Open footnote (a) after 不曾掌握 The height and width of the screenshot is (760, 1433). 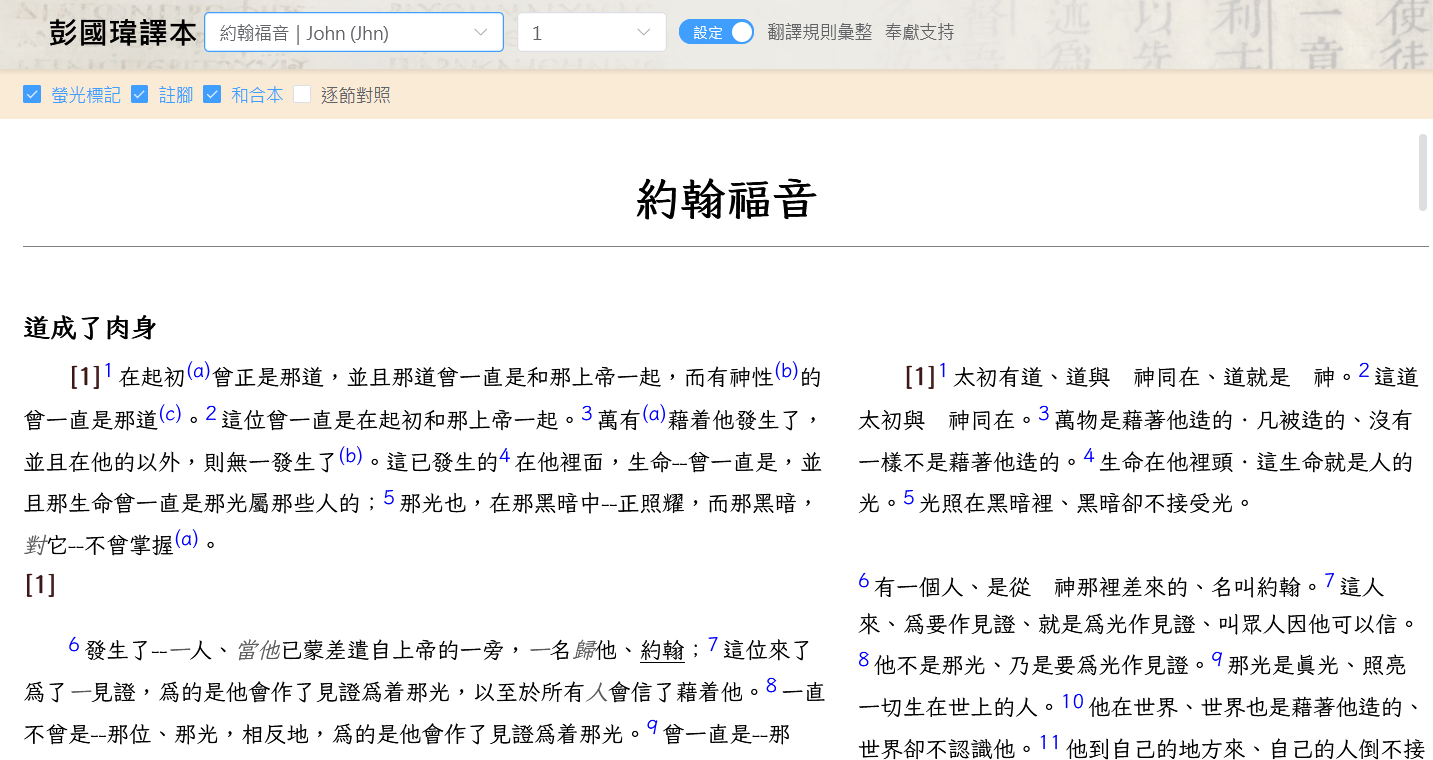(x=187, y=539)
